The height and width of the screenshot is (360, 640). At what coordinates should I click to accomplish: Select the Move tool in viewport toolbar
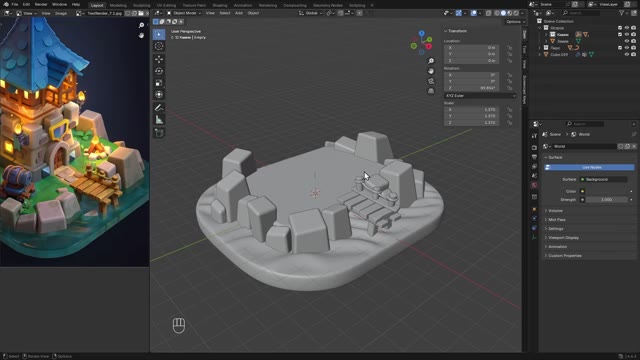159,59
